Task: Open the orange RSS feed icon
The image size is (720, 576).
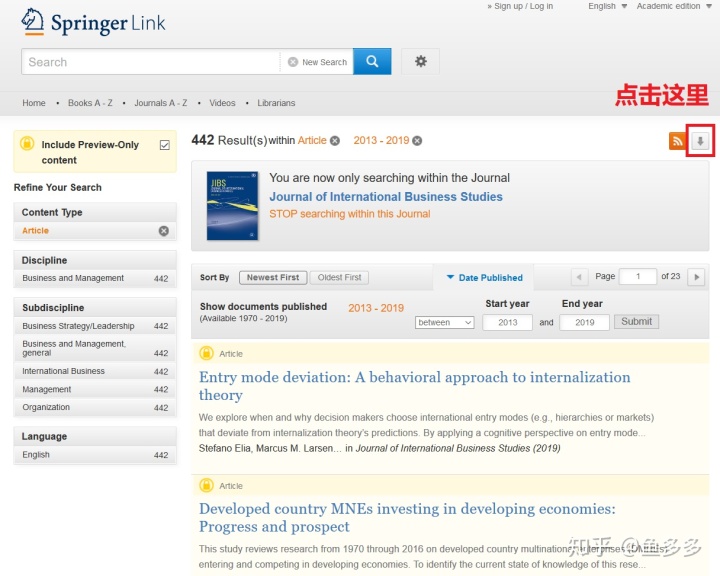Action: pyautogui.click(x=677, y=141)
